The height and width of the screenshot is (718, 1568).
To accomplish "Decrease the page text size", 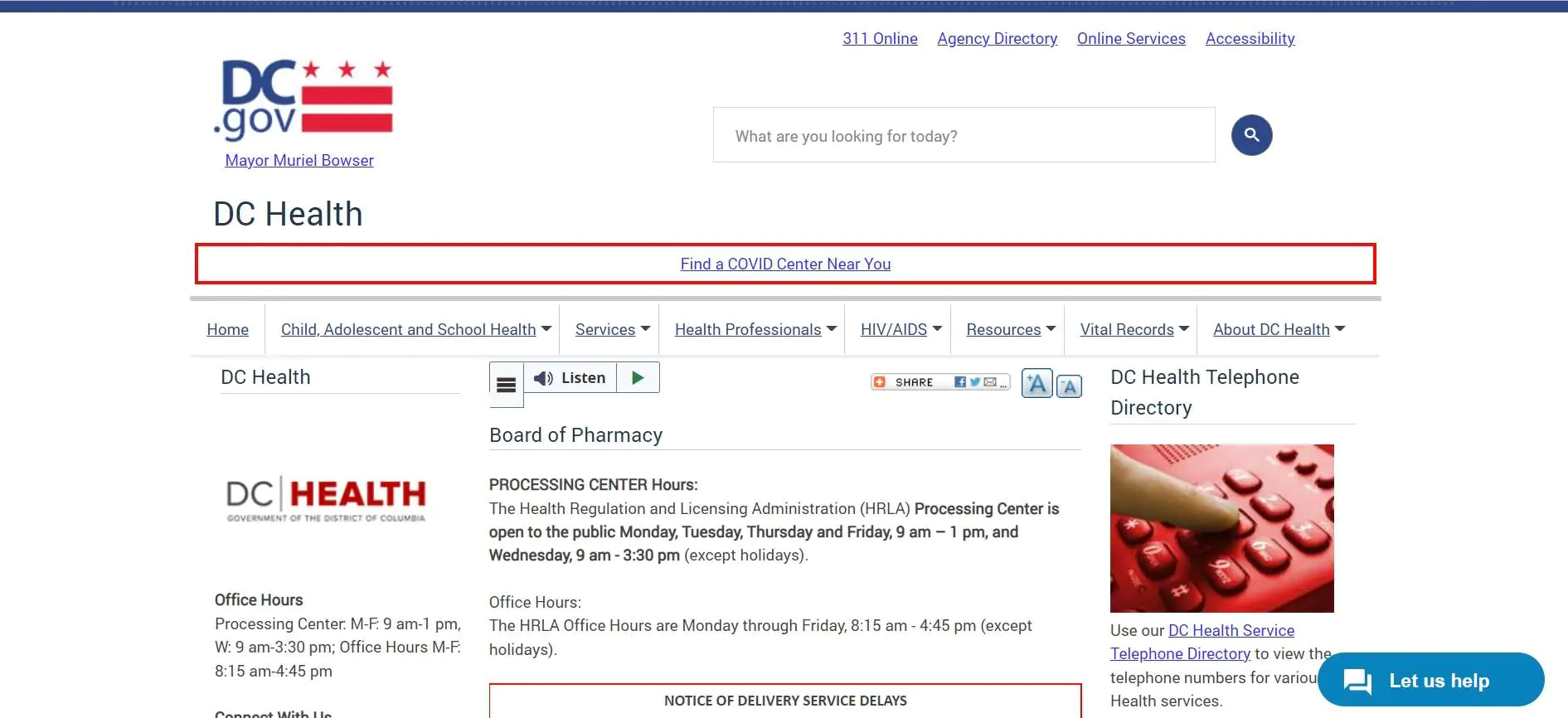I will coord(1069,386).
